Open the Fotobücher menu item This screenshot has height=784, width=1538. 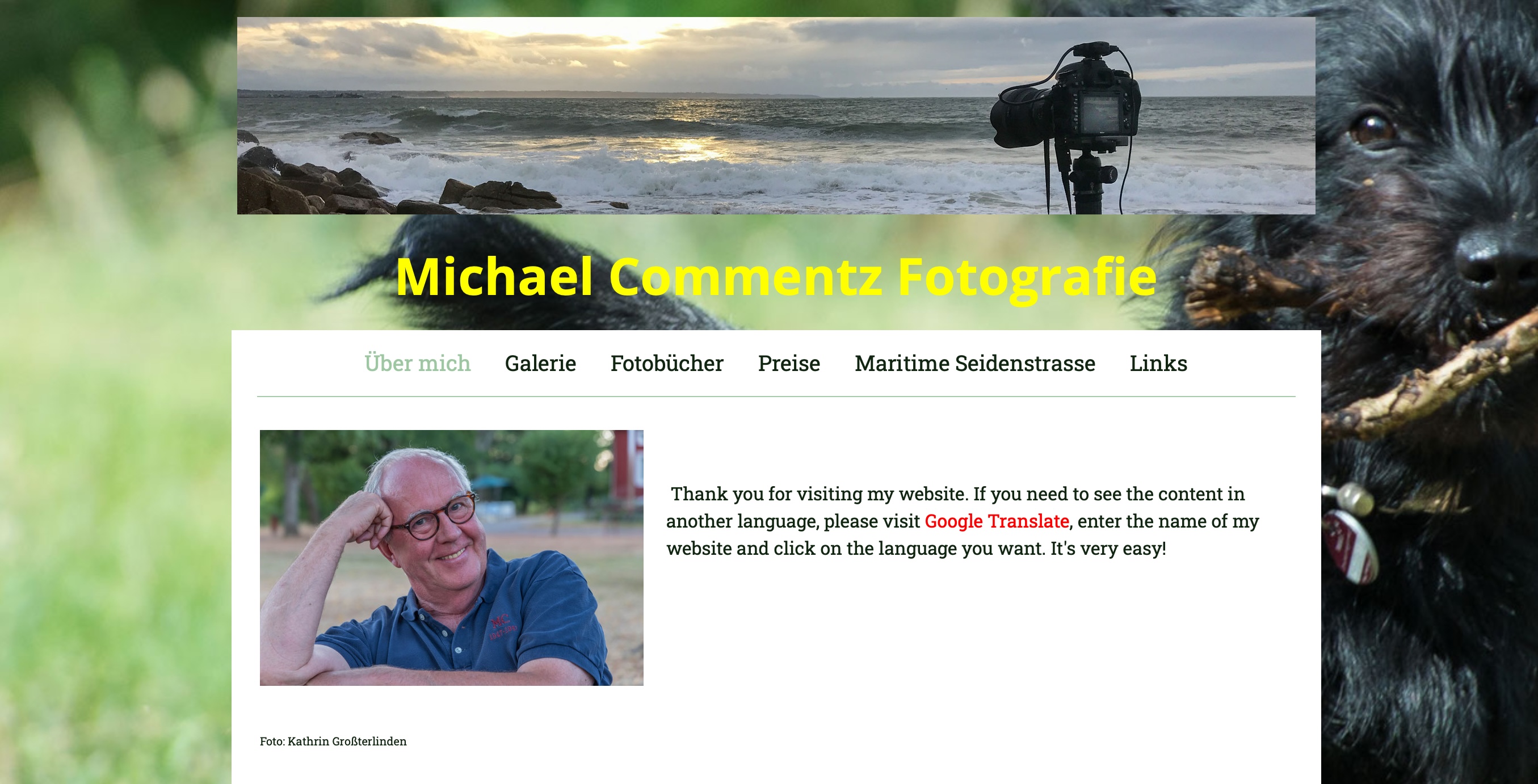pyautogui.click(x=667, y=364)
